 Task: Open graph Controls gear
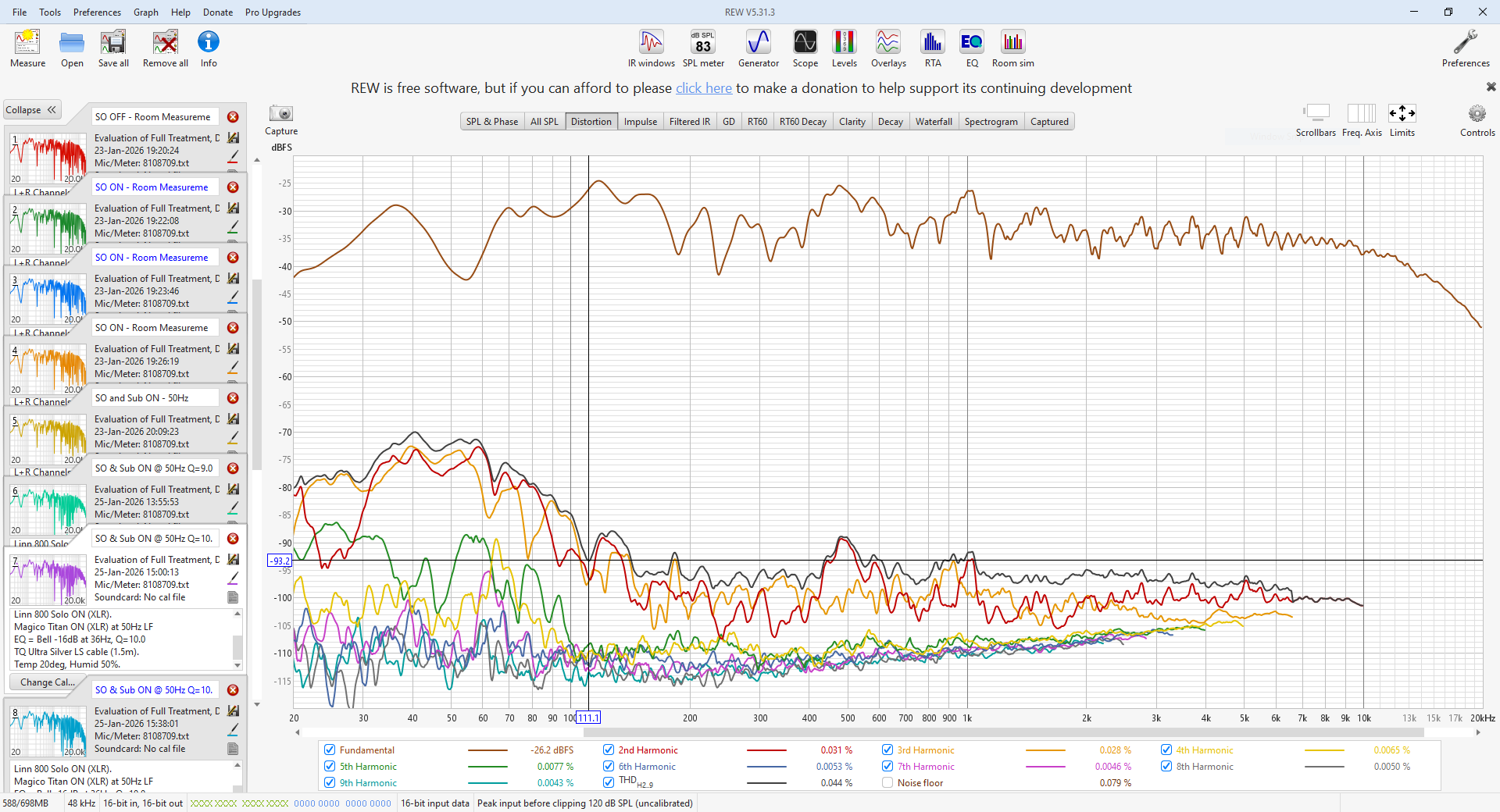click(1477, 115)
